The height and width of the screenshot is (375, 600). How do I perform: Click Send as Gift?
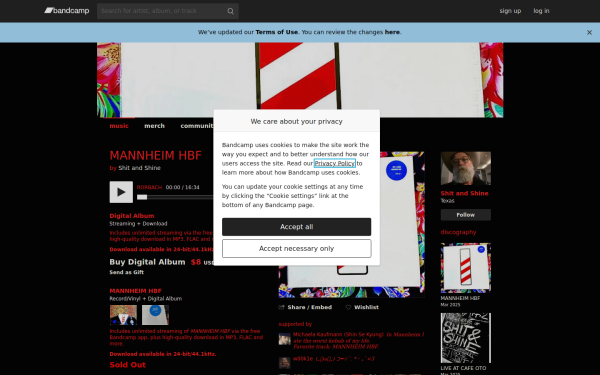tap(127, 272)
